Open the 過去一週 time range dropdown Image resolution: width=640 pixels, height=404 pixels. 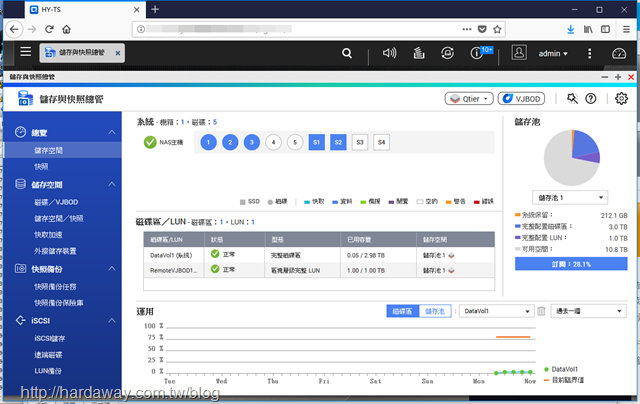589,311
